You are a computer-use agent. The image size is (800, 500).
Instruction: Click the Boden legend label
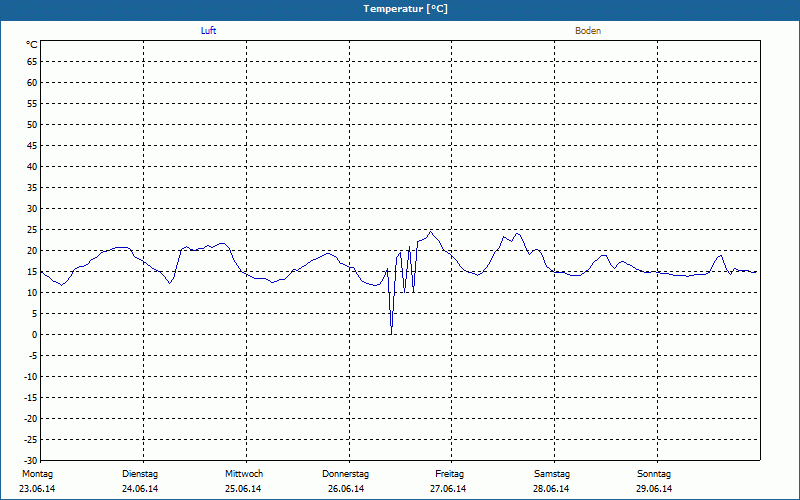click(x=588, y=31)
